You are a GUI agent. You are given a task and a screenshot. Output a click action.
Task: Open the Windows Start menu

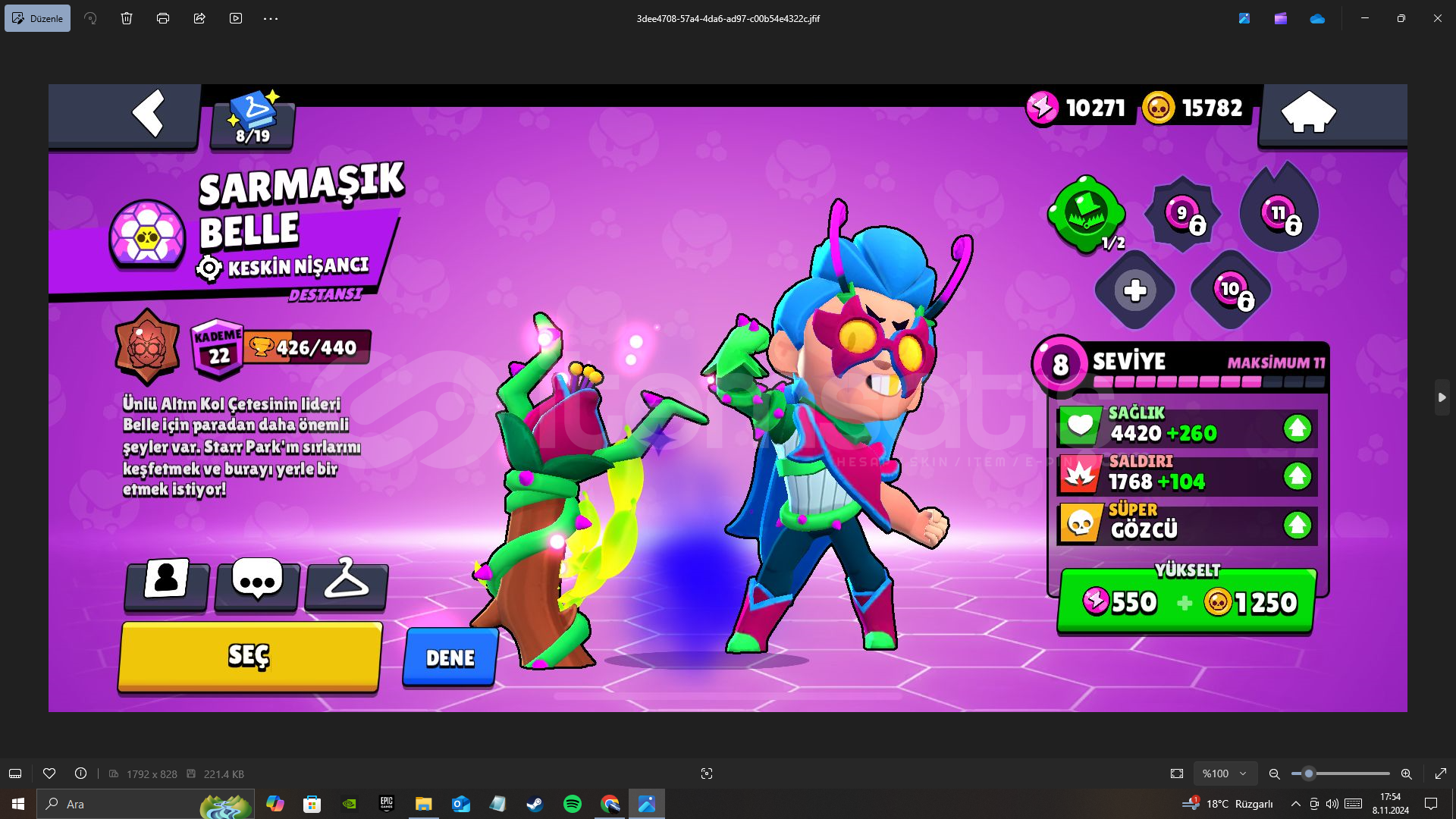point(18,804)
